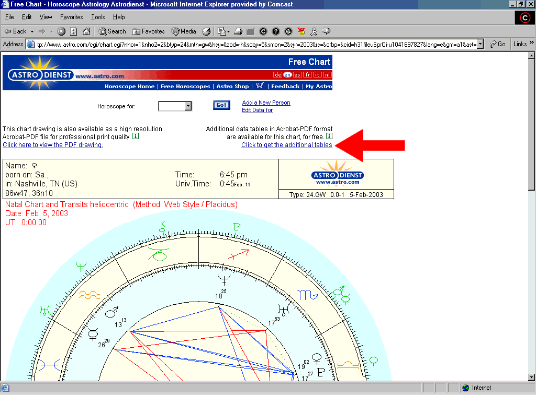Screen dimensions: 536x395
Task: Click to get the additional tables link
Action: click(287, 145)
